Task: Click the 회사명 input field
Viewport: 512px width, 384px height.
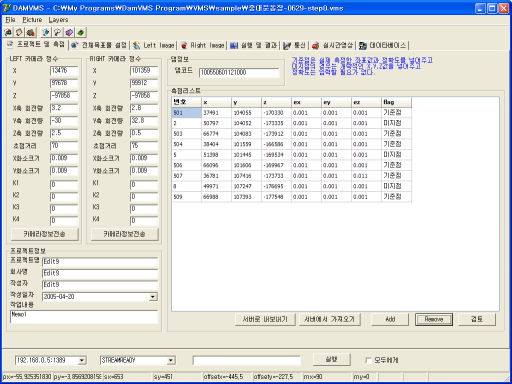Action: coord(100,273)
